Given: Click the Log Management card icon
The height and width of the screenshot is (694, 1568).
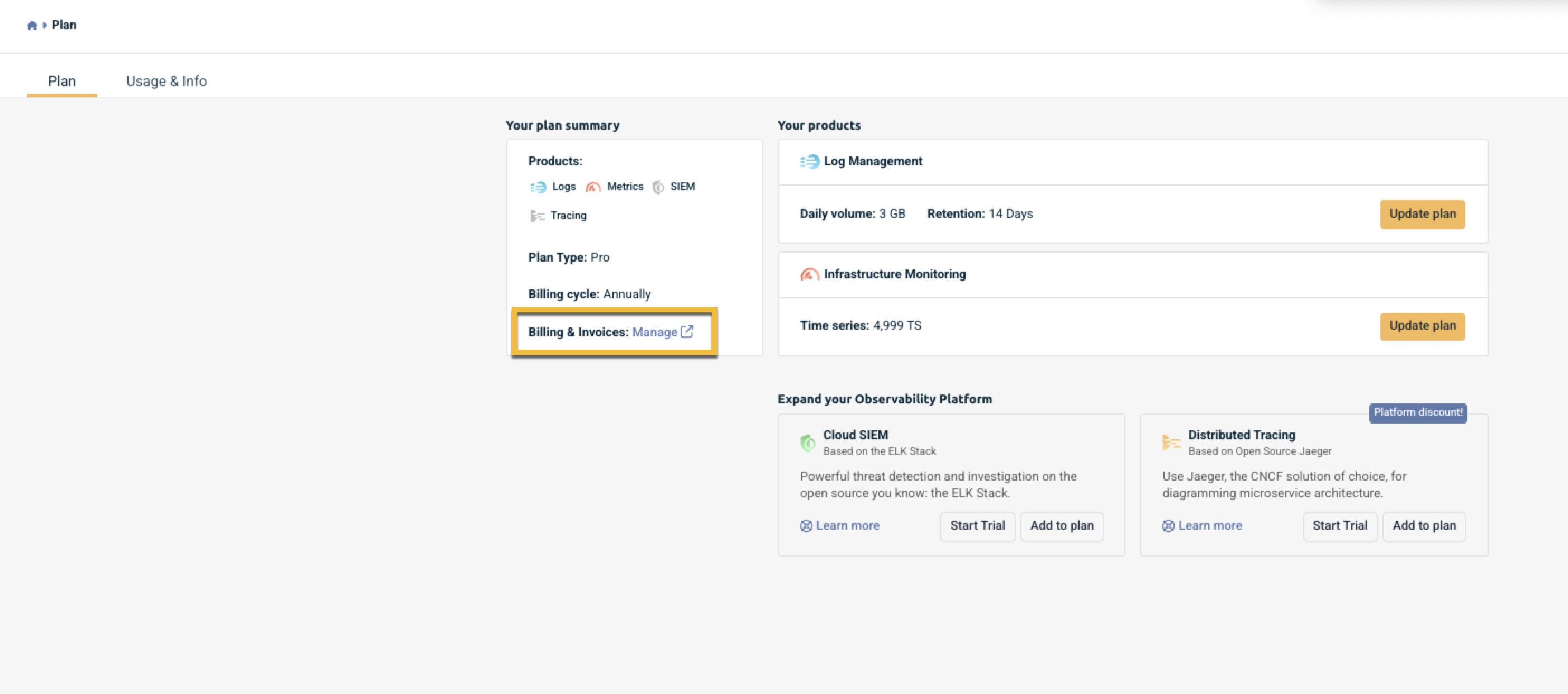Looking at the screenshot, I should tap(810, 161).
